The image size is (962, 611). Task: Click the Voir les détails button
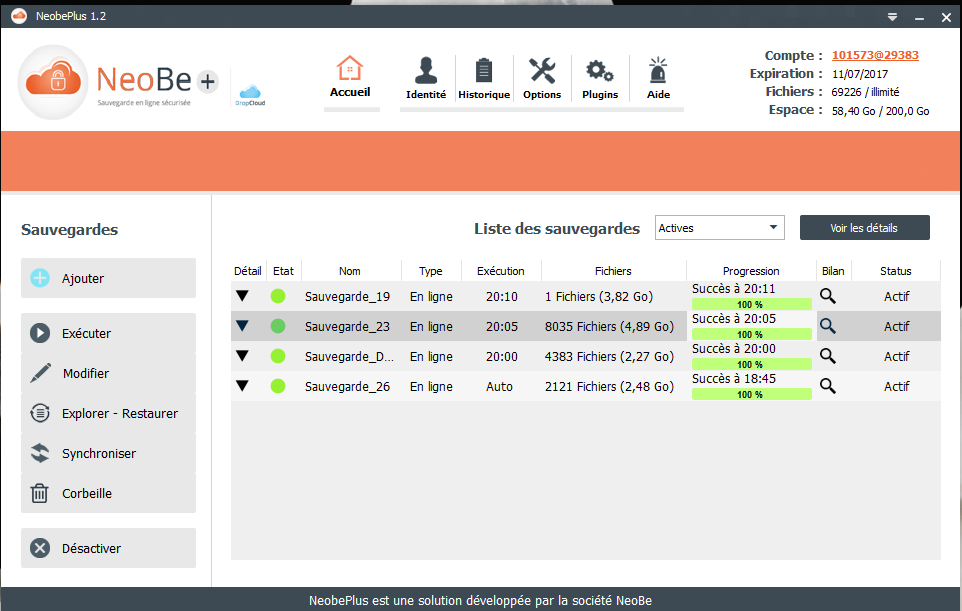864,227
